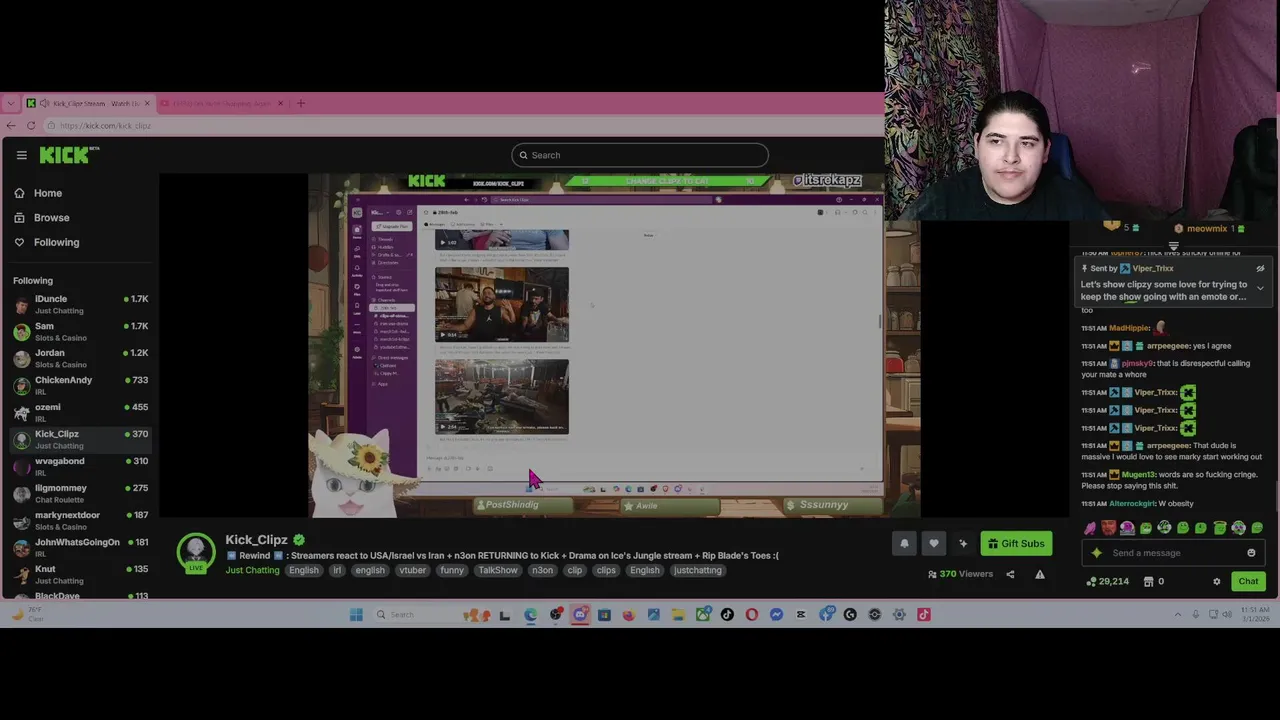The height and width of the screenshot is (720, 1280).
Task: Focus the Send a message field
Action: pyautogui.click(x=1173, y=553)
